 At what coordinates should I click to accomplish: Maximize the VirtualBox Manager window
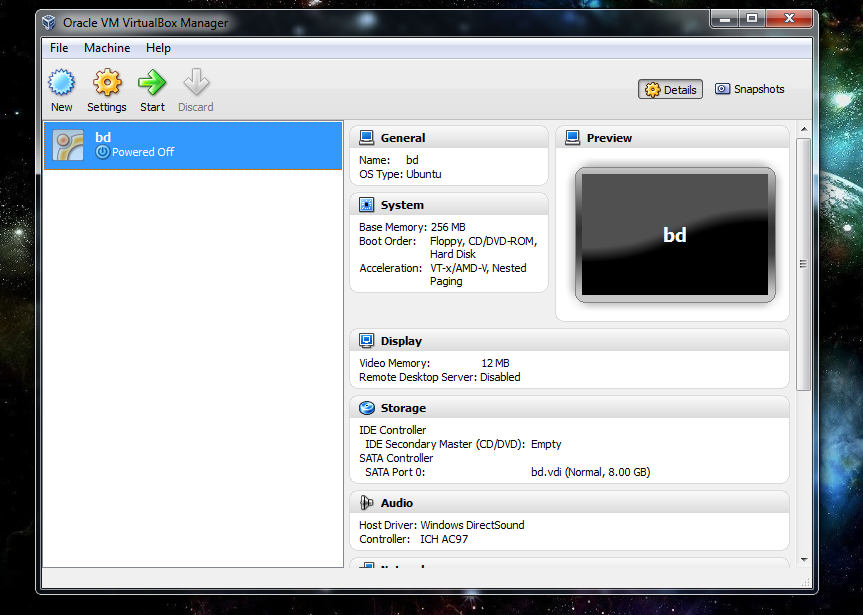[x=752, y=19]
